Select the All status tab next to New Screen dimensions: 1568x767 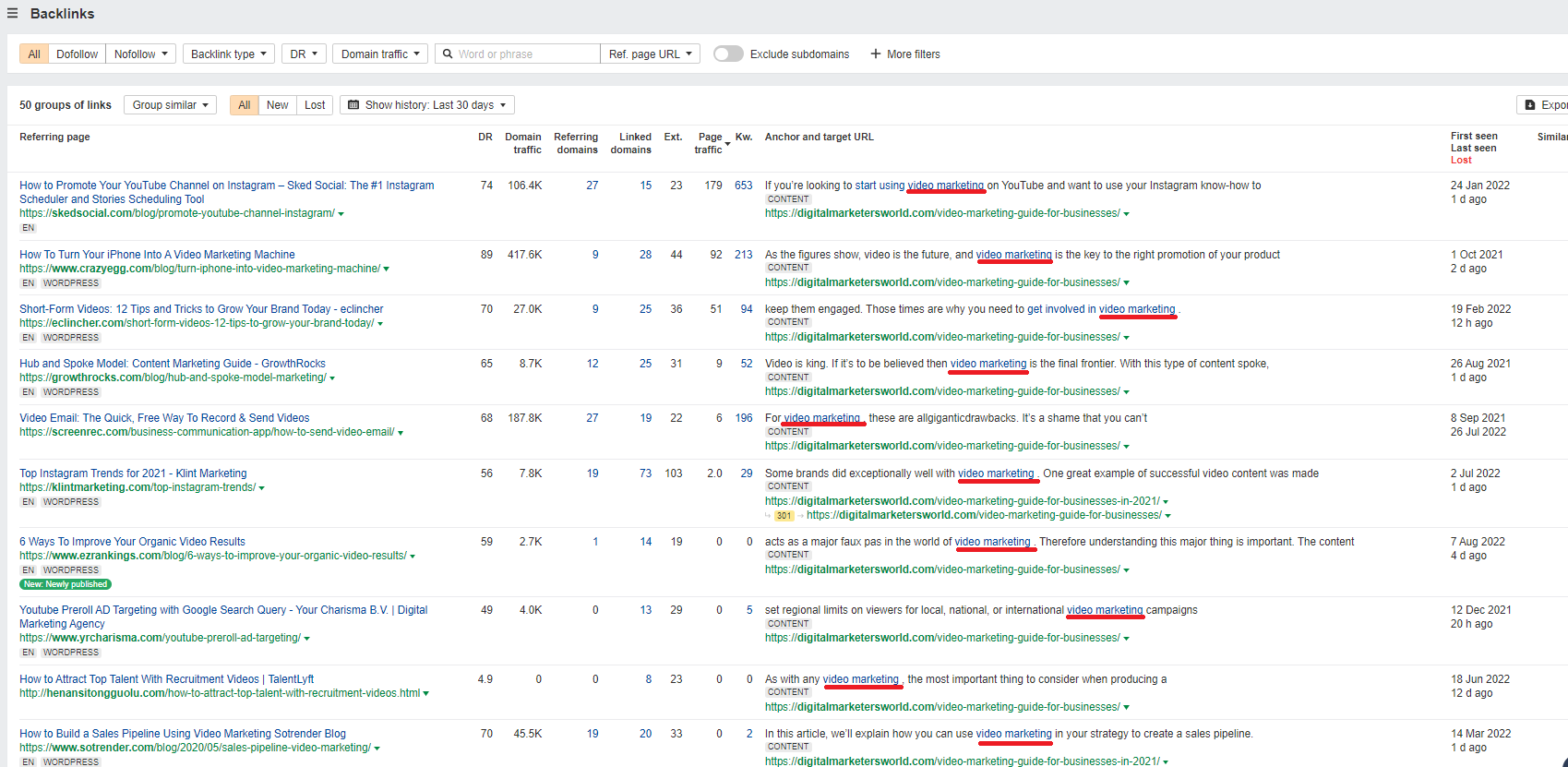click(245, 105)
